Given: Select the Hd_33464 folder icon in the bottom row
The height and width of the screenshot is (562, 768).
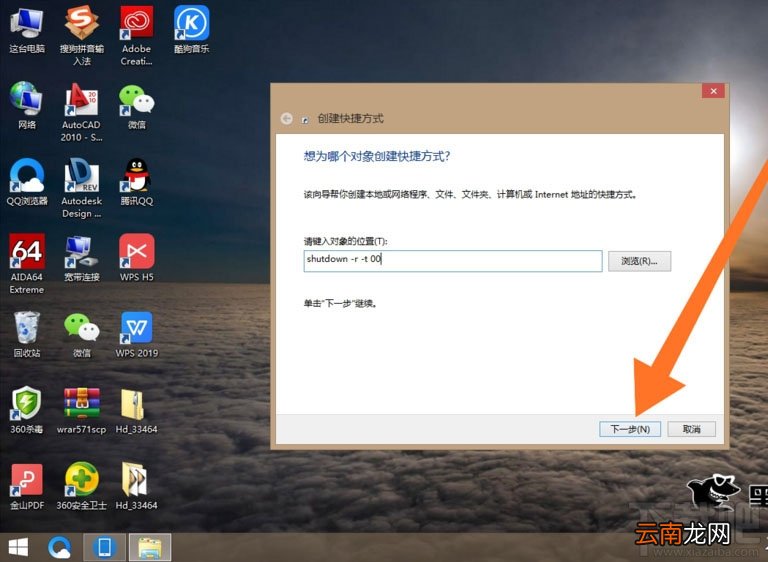Looking at the screenshot, I should pyautogui.click(x=137, y=486).
